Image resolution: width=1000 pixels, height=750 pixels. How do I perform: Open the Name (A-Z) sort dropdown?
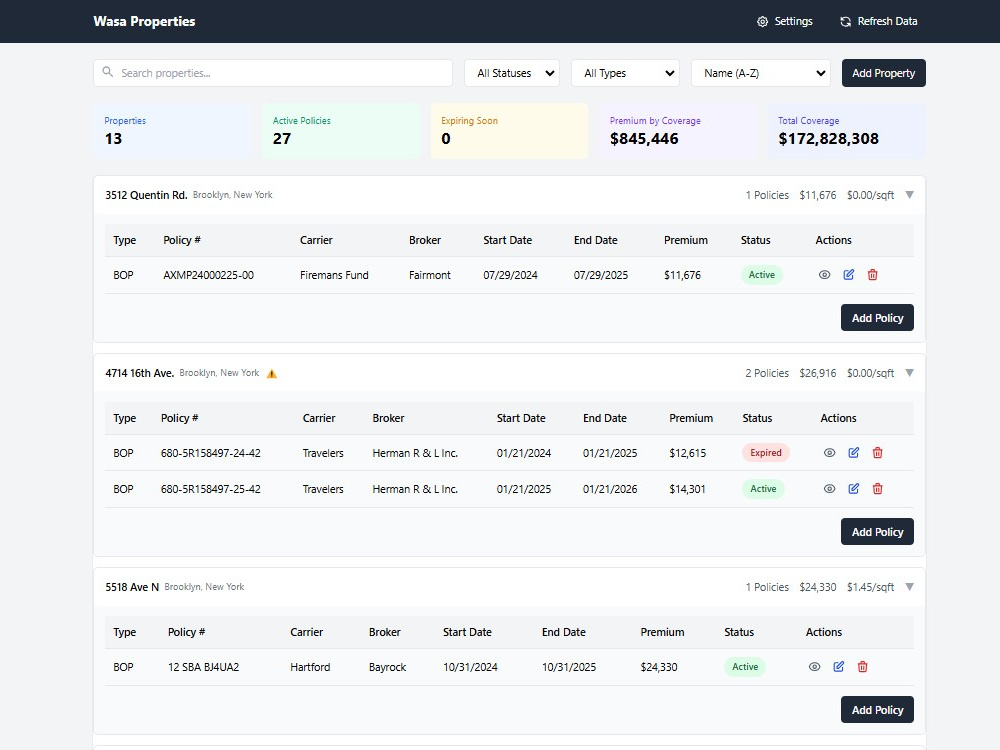click(761, 73)
